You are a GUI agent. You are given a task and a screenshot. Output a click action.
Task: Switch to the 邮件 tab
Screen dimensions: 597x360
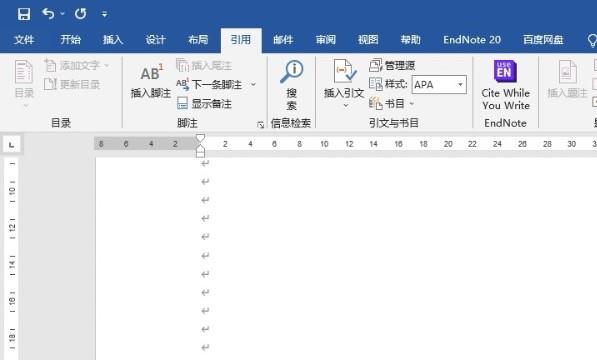[283, 40]
